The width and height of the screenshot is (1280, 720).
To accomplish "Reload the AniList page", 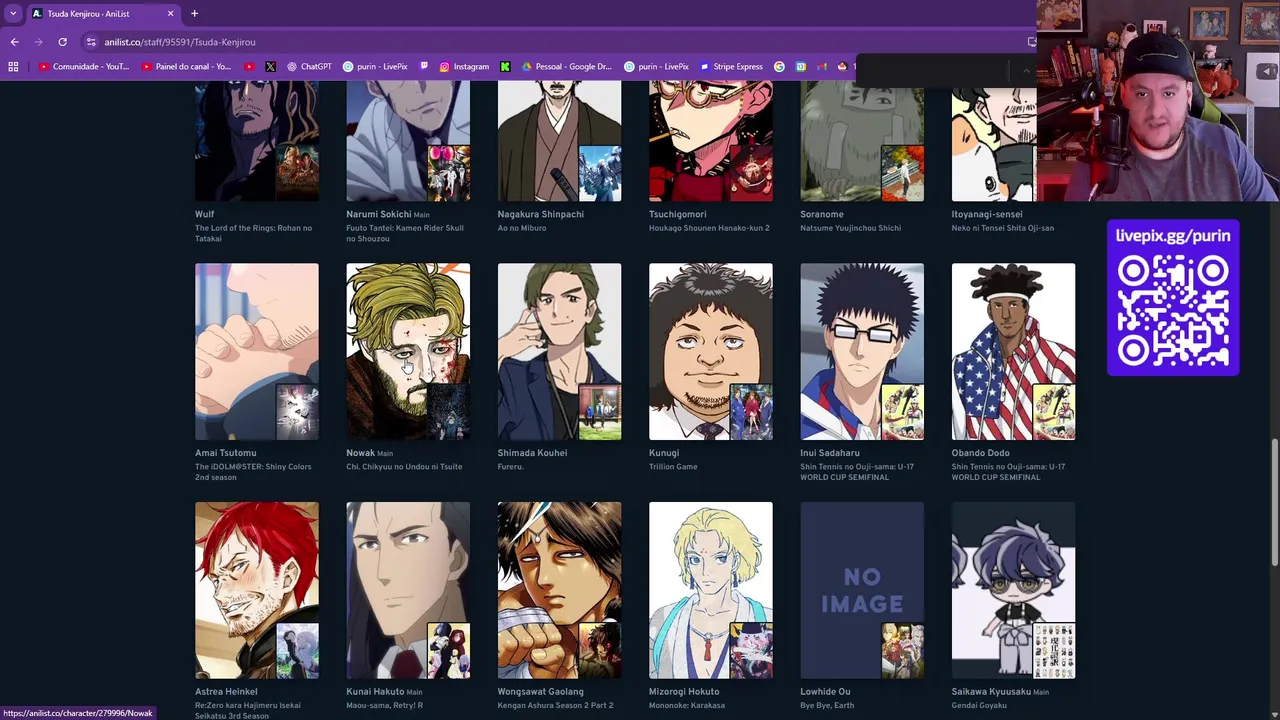I will (62, 42).
